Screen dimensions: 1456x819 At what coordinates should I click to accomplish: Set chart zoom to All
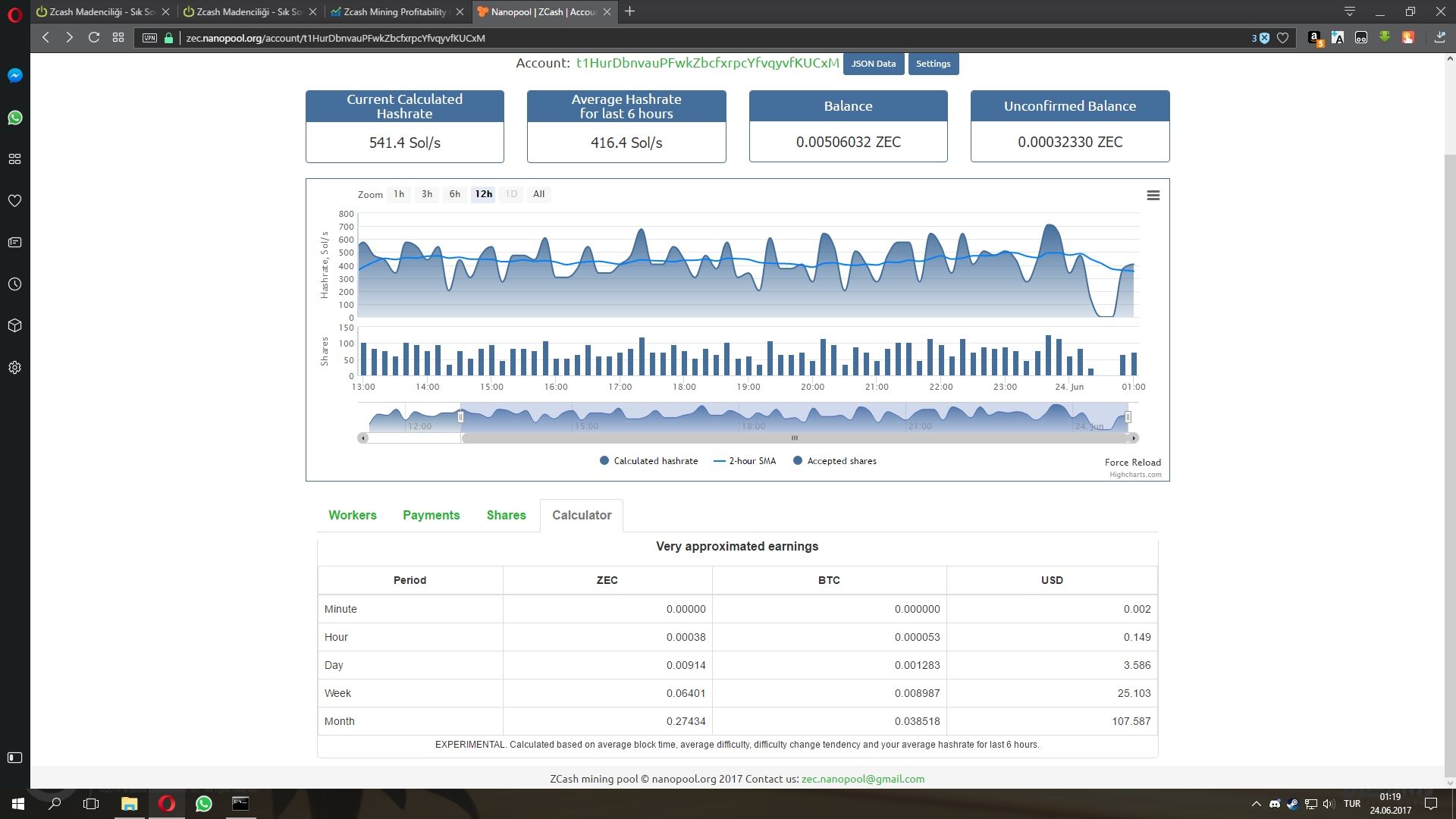(538, 194)
